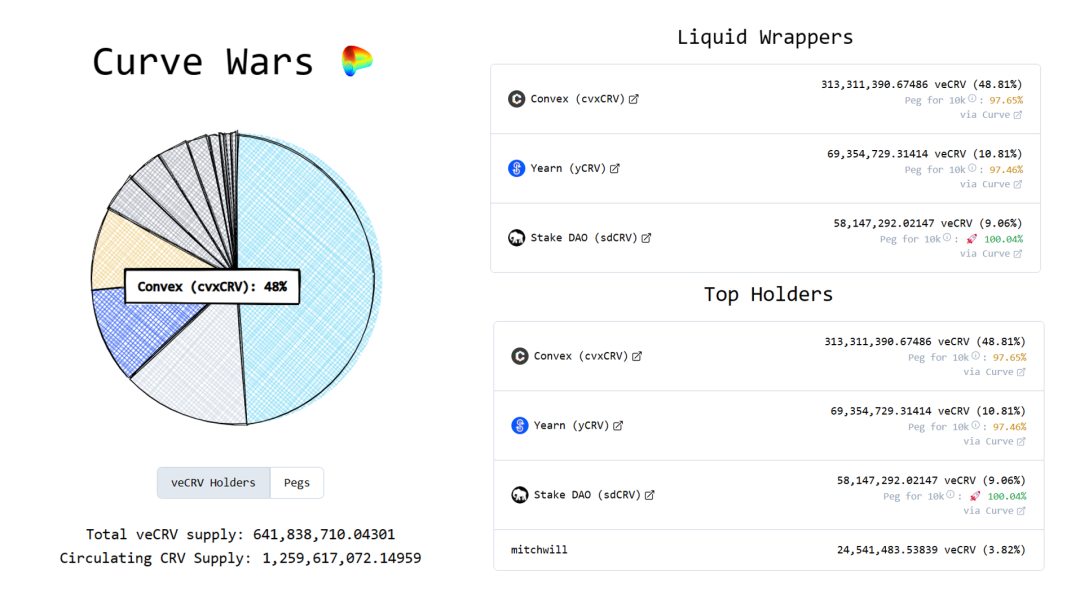The image size is (1080, 595).
Task: Switch the chart to Pegs view
Action: tap(297, 482)
